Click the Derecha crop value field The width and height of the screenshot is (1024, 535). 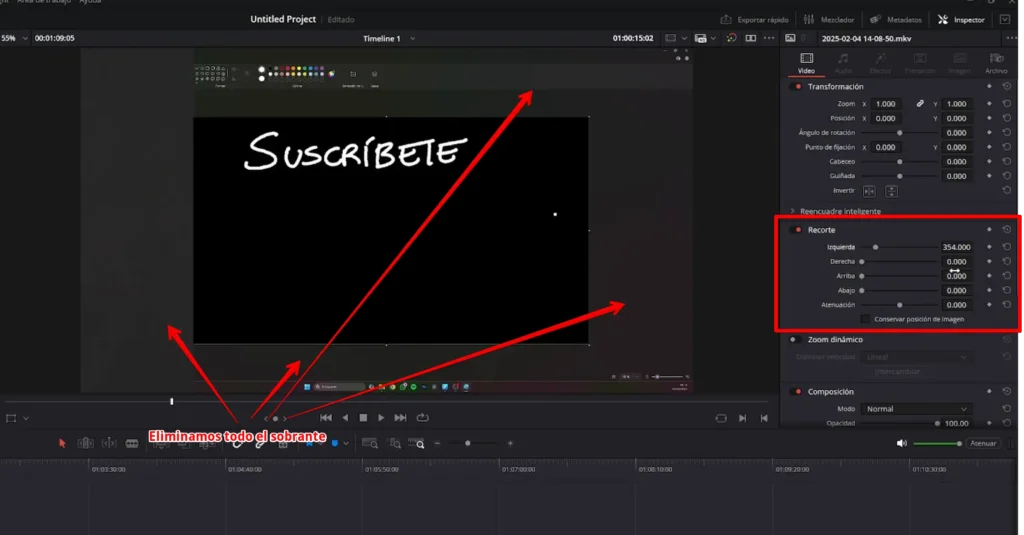(x=957, y=262)
